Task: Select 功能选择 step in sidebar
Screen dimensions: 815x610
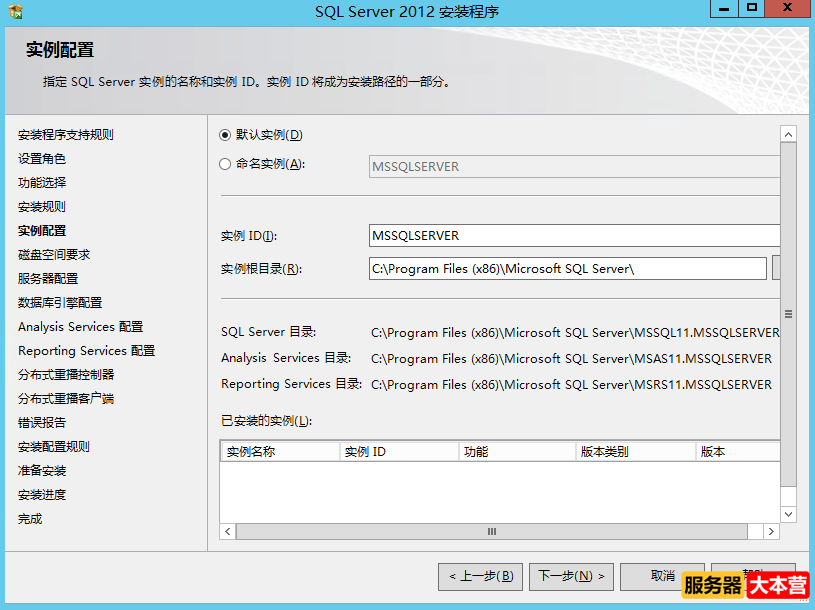Action: (x=42, y=183)
